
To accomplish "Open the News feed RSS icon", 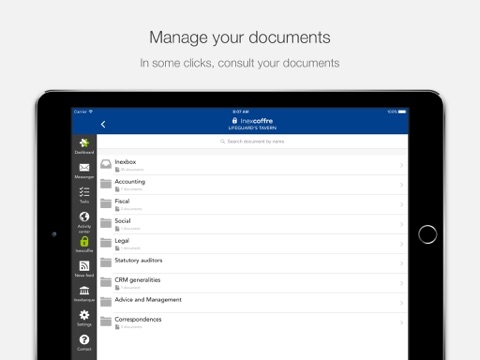I will (x=84, y=266).
